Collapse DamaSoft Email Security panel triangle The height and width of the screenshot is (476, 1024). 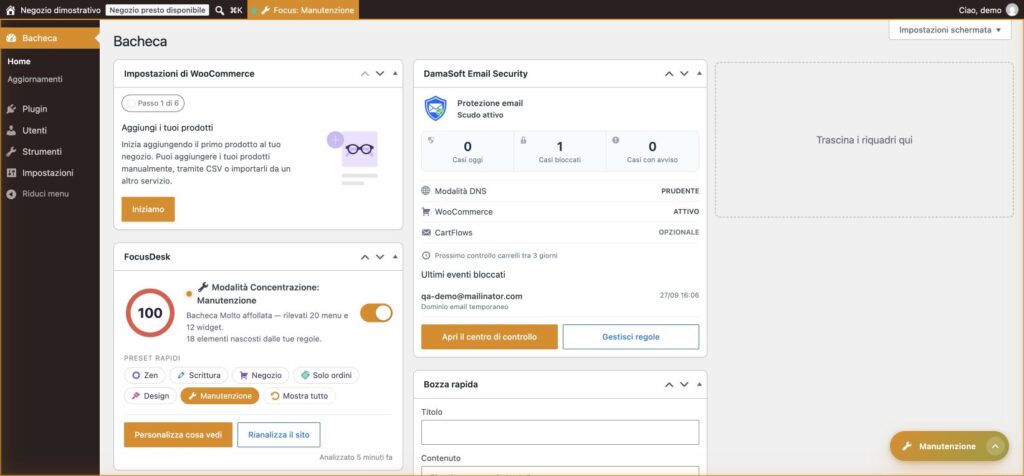(x=699, y=74)
